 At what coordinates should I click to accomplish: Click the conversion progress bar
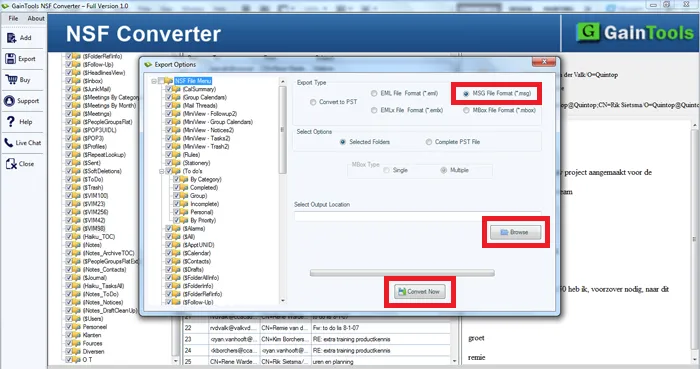[402, 273]
